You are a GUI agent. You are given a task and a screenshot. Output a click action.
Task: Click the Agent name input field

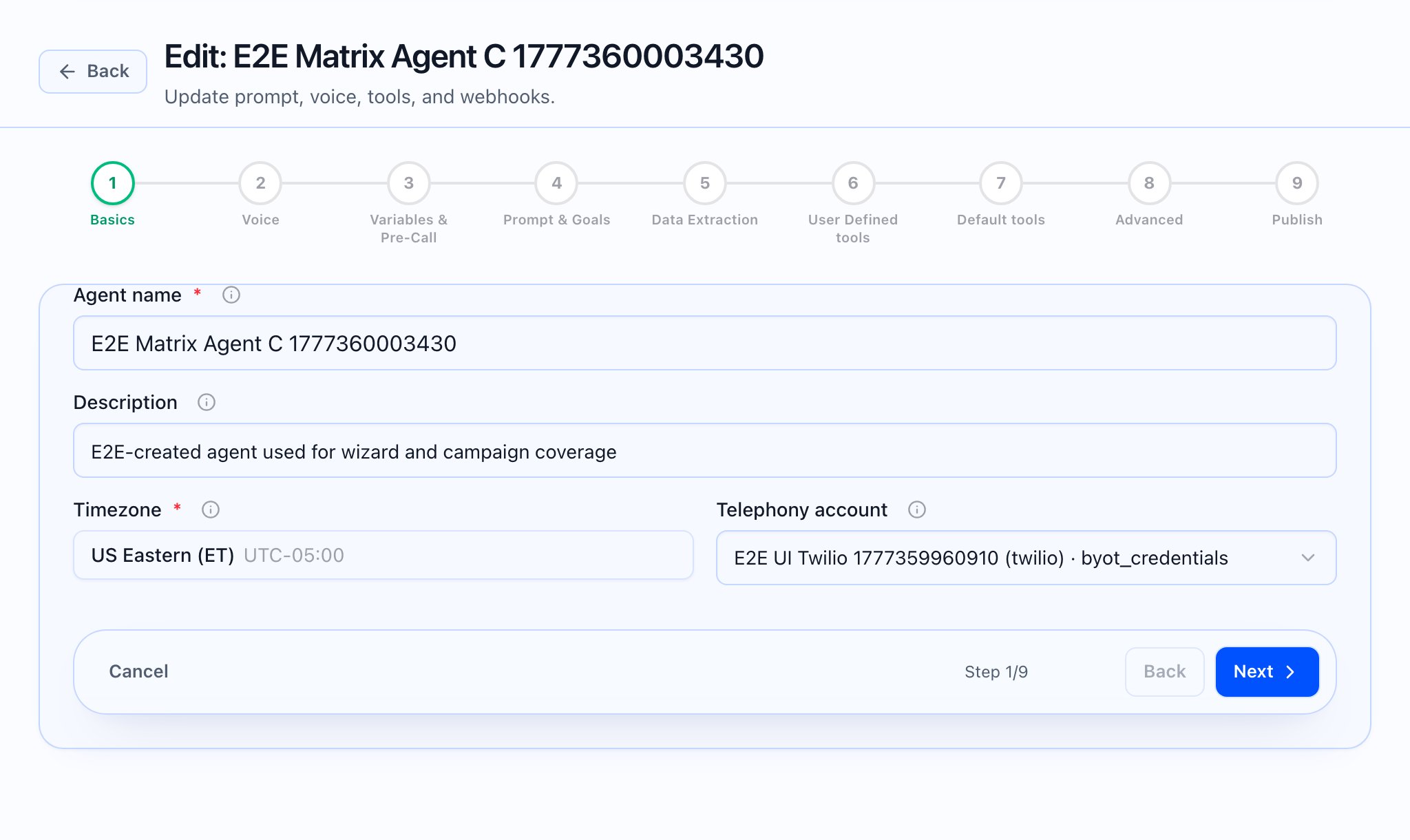[705, 343]
